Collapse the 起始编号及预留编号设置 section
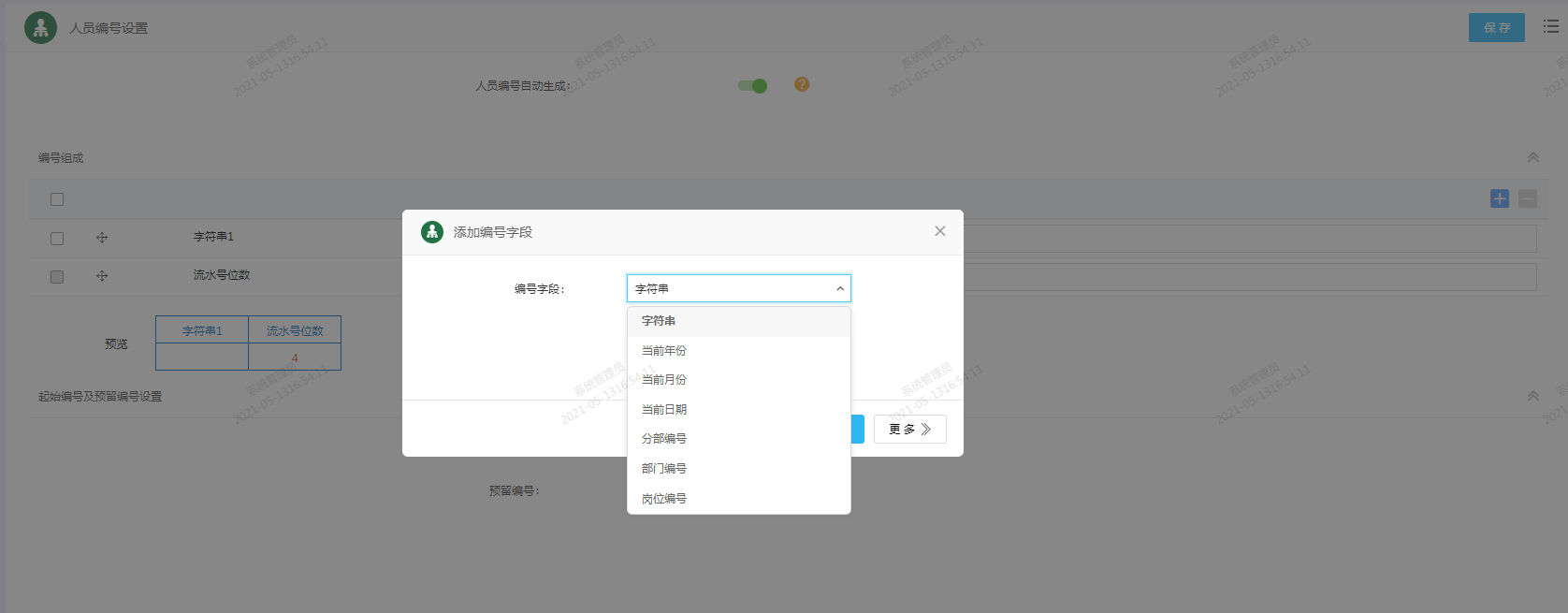This screenshot has height=613, width=1568. point(1533,396)
